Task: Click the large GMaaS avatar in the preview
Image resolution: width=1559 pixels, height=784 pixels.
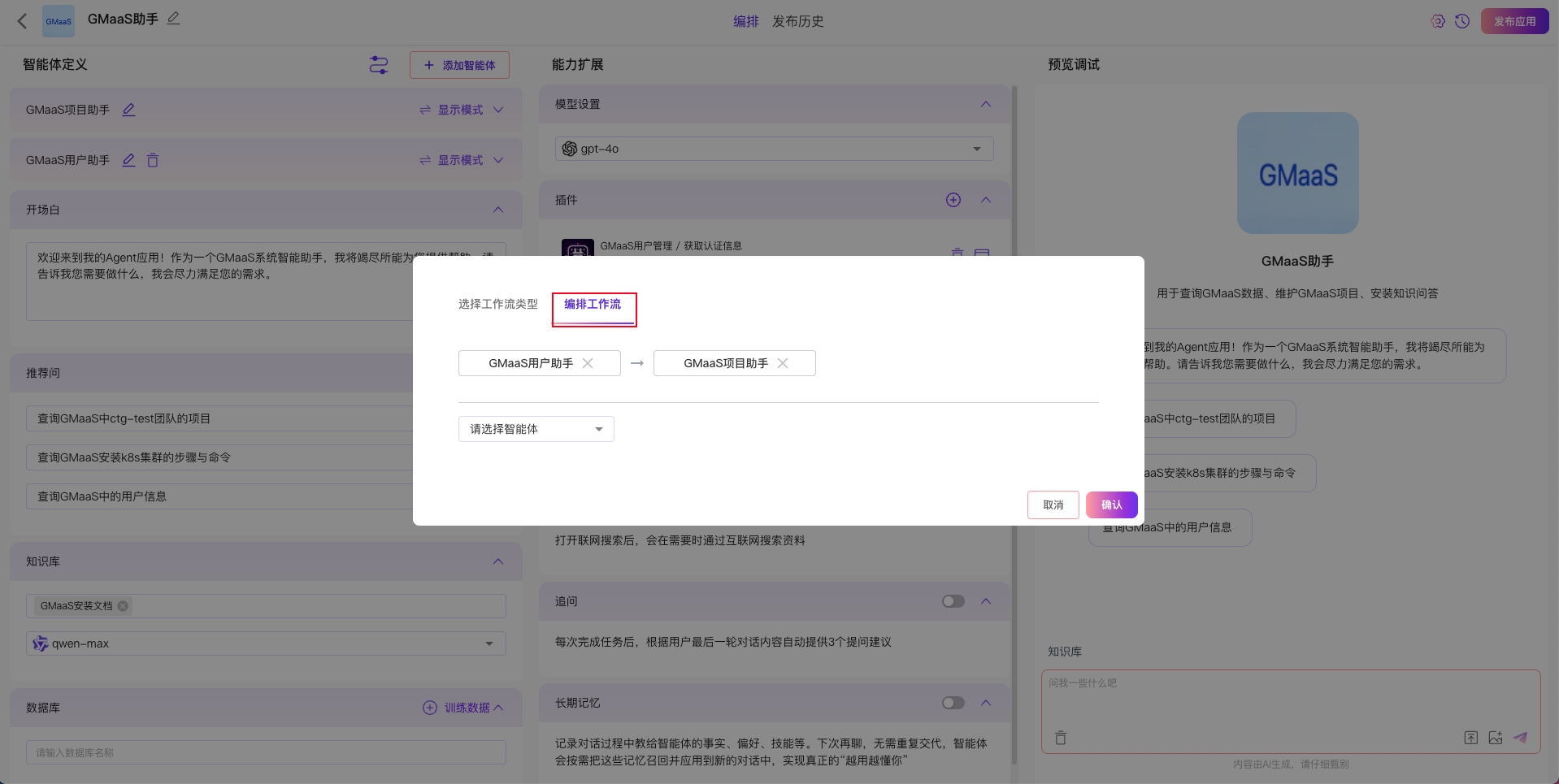Action: [1298, 173]
